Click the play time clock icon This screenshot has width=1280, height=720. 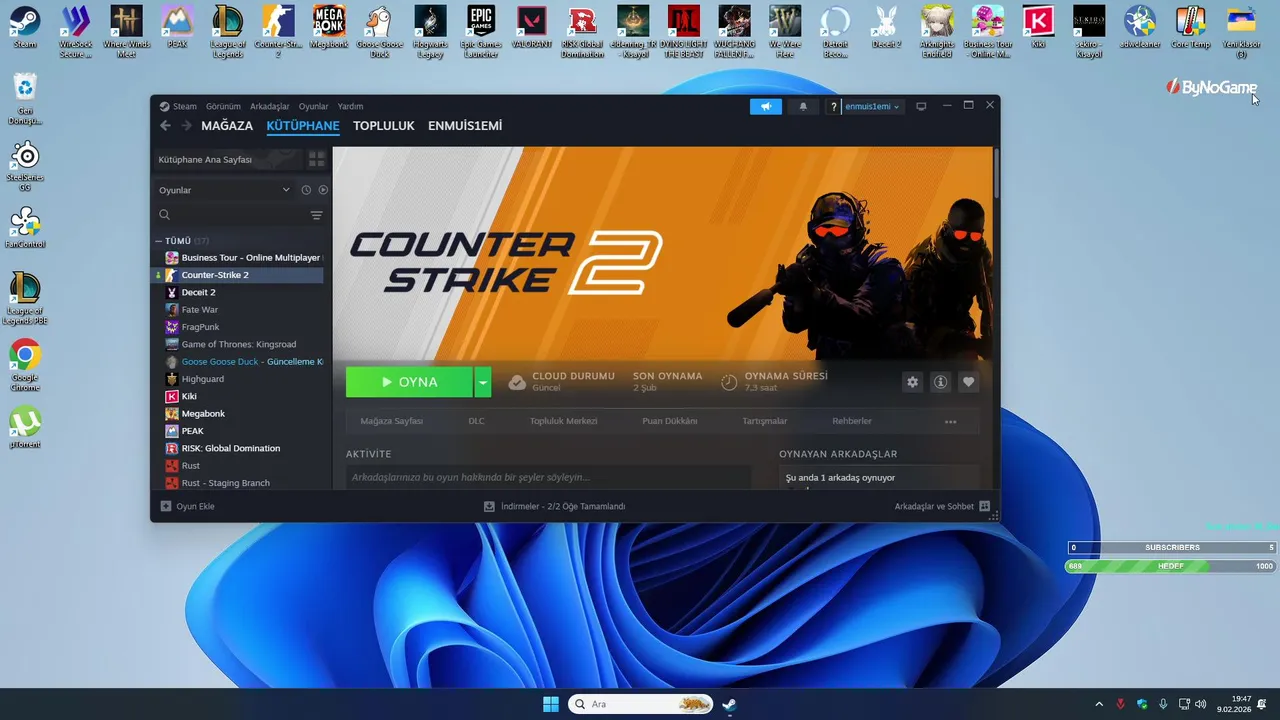tap(729, 382)
